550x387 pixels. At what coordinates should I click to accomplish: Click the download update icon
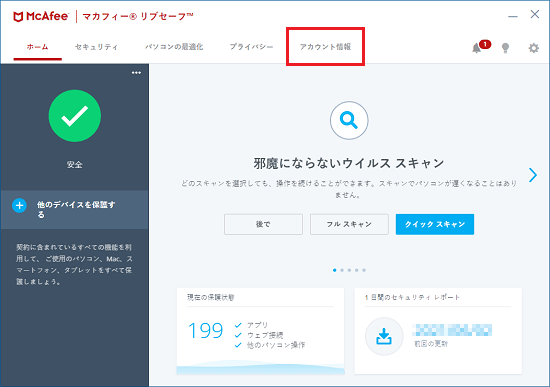[384, 336]
